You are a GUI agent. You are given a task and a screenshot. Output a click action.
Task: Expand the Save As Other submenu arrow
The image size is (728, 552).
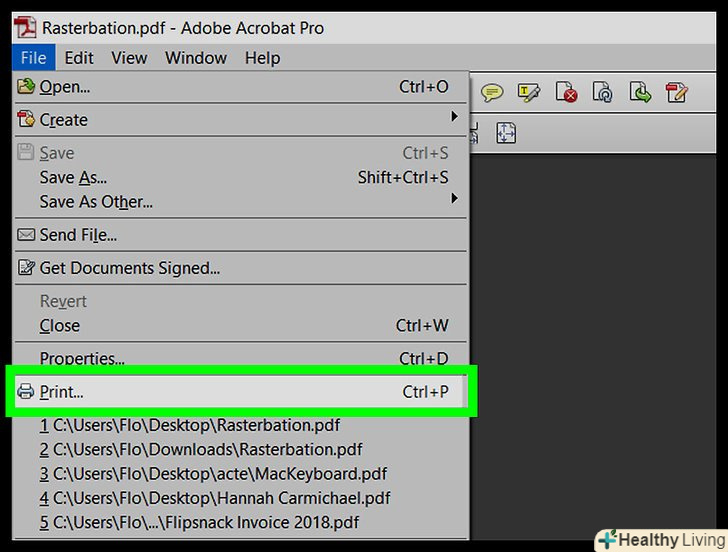tap(455, 198)
